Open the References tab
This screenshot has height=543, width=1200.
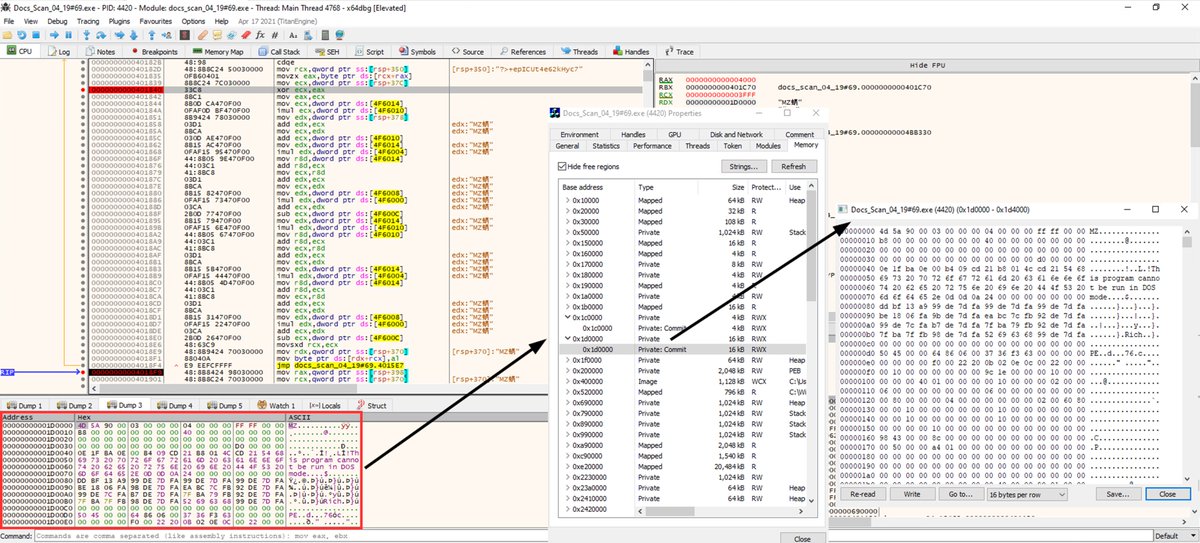[522, 51]
